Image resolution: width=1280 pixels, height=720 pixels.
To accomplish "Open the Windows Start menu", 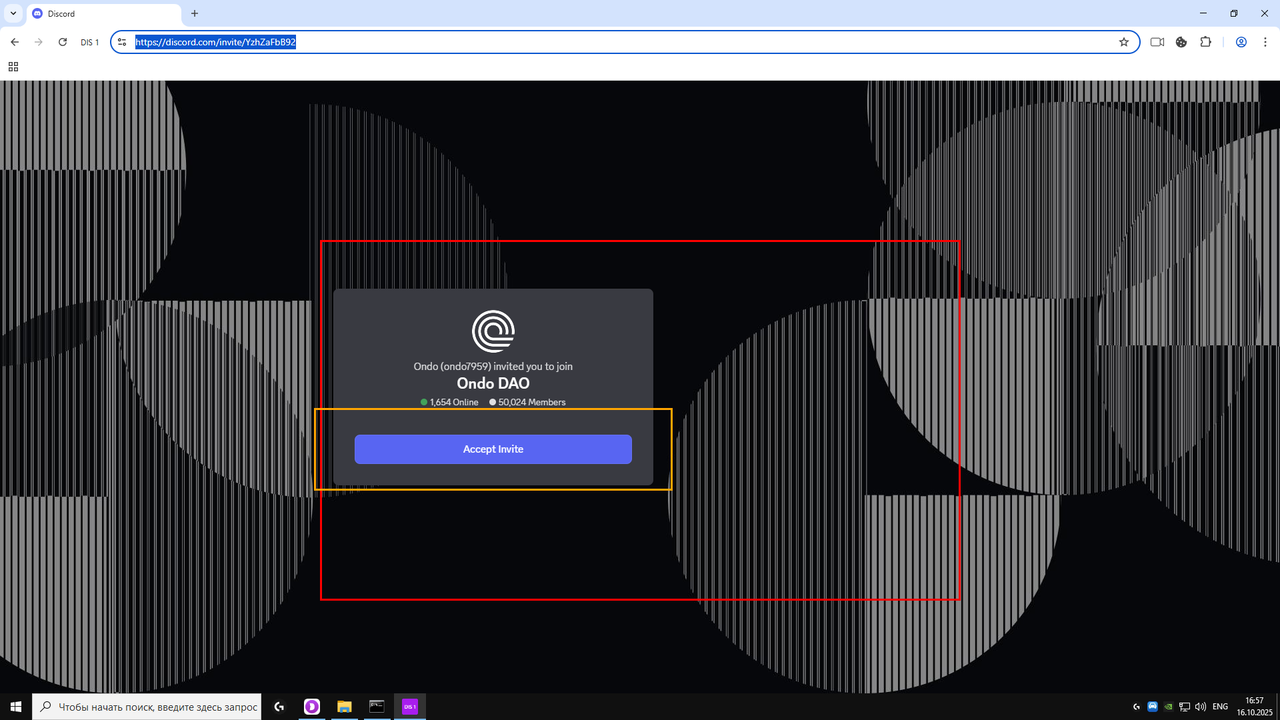I will tap(16, 706).
